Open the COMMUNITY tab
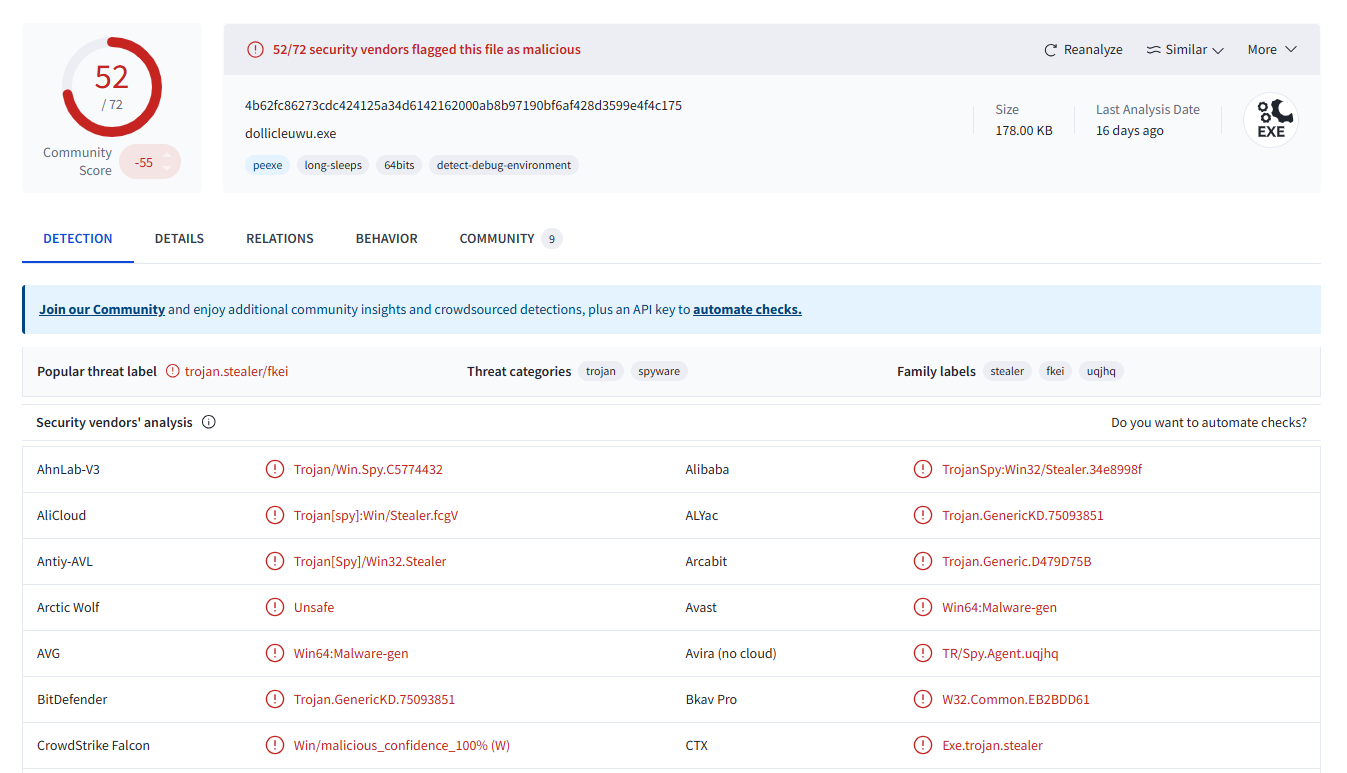Viewport: 1347px width, 773px height. tap(510, 239)
